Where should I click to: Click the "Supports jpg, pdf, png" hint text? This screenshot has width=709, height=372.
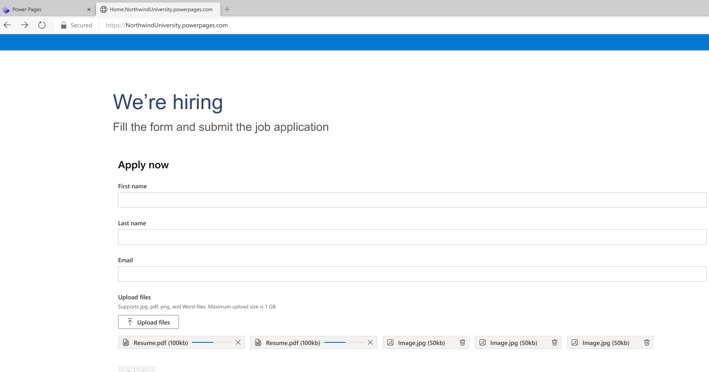[197, 306]
